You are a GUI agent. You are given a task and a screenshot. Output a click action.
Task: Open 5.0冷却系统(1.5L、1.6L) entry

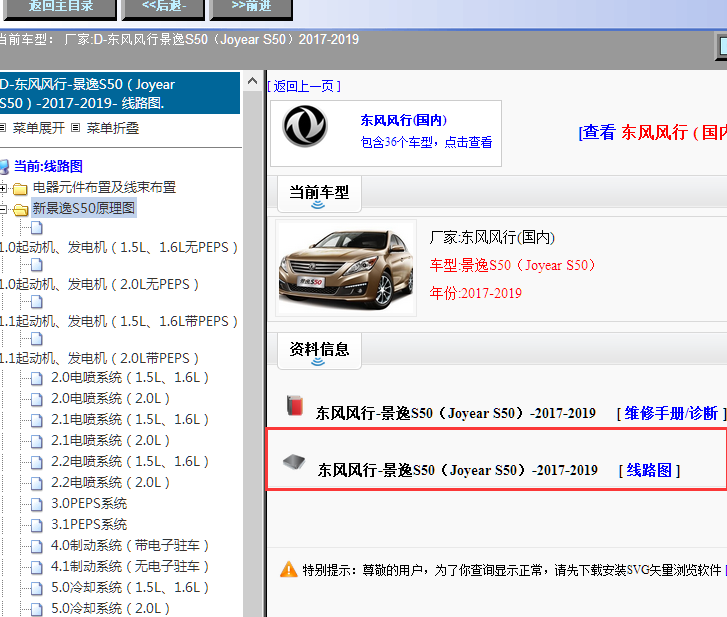(130, 587)
